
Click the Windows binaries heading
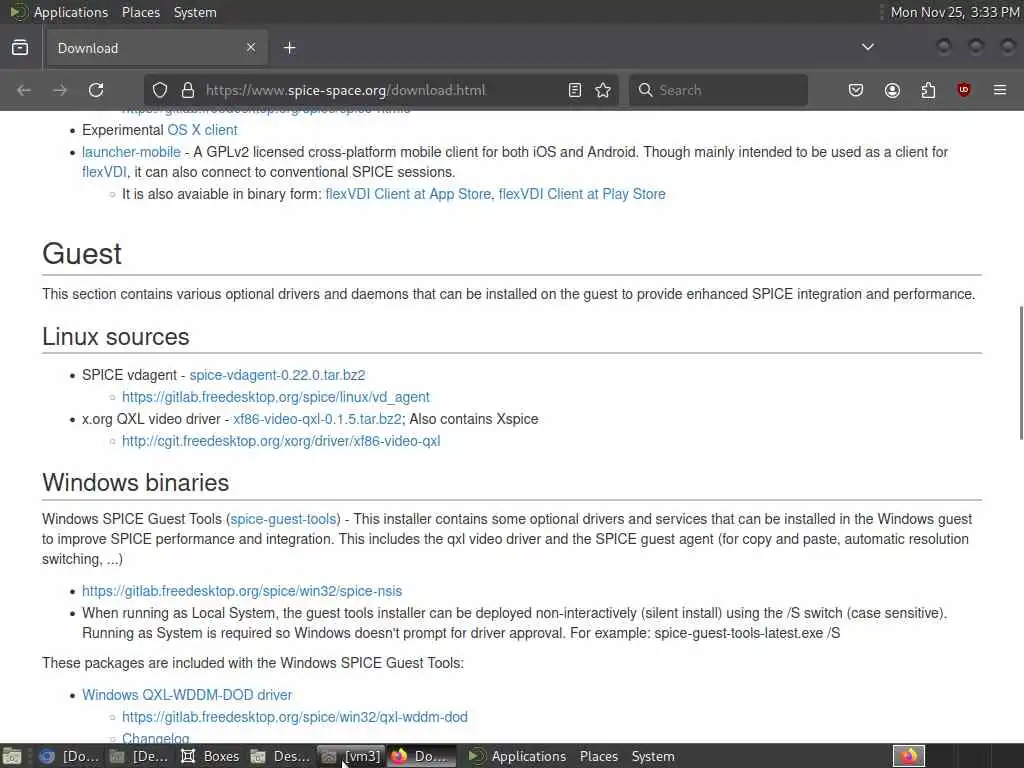click(135, 483)
